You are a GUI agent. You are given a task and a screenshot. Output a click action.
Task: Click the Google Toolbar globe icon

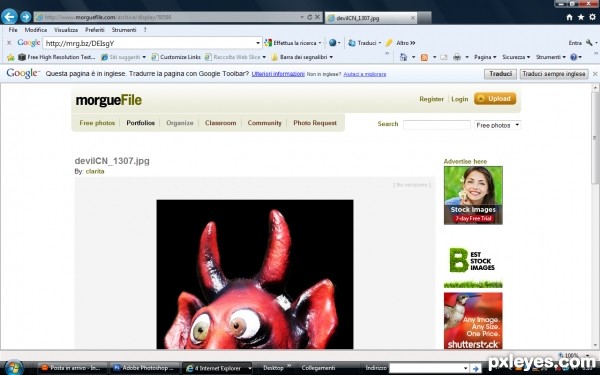(x=333, y=43)
